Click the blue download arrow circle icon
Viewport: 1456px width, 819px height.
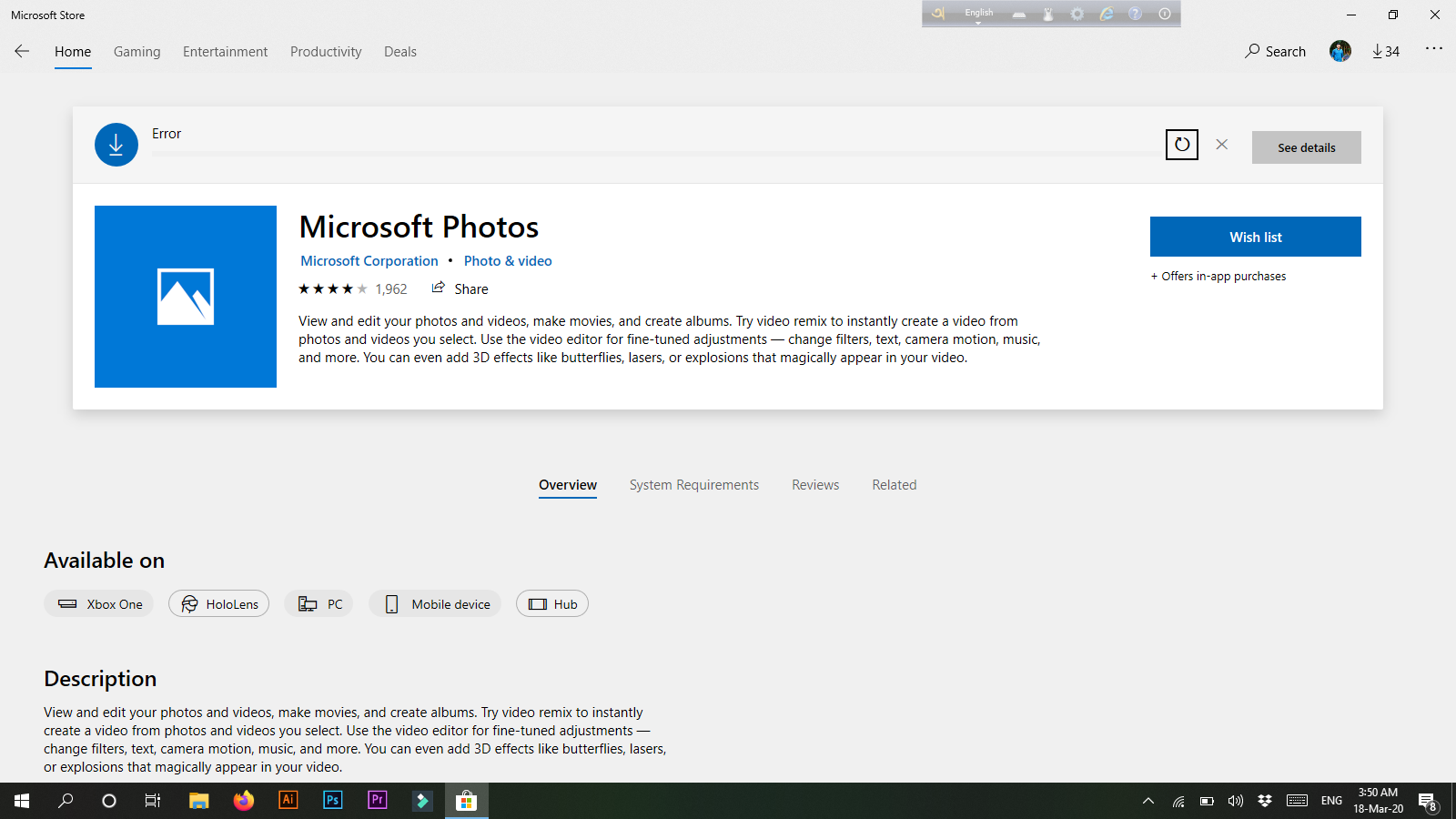[116, 145]
